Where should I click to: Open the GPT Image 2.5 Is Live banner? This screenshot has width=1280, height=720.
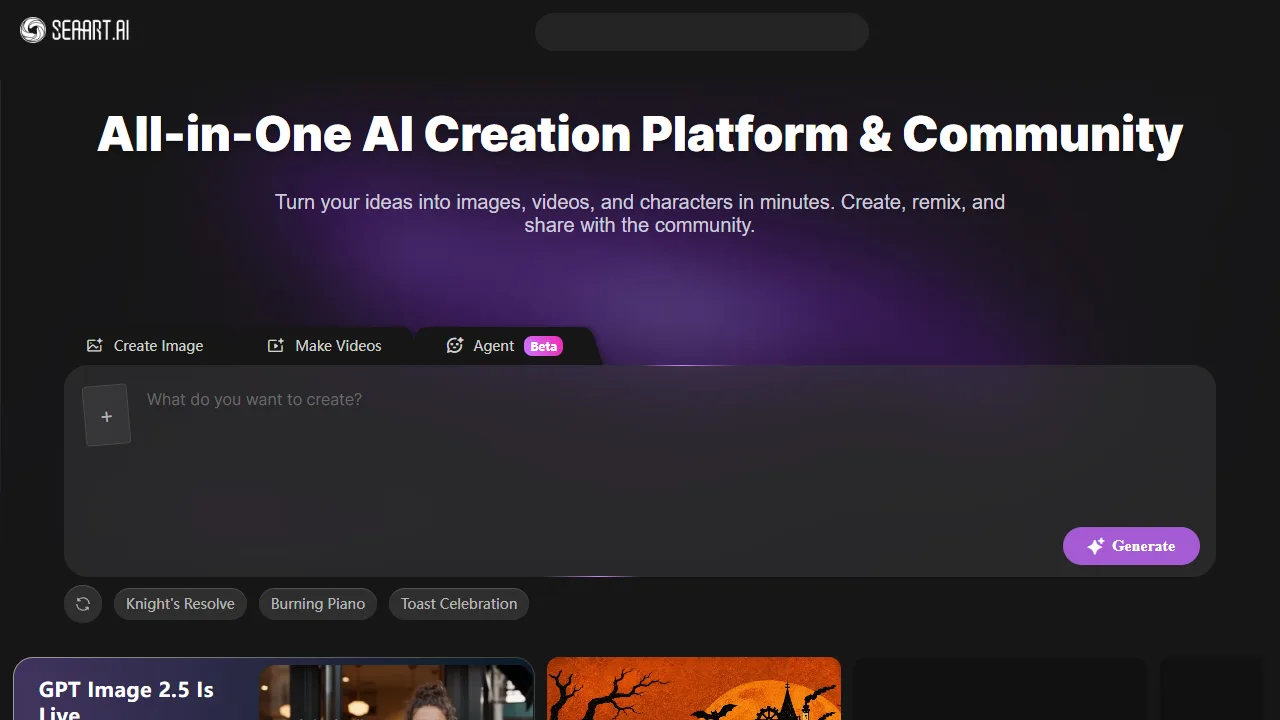coord(274,689)
